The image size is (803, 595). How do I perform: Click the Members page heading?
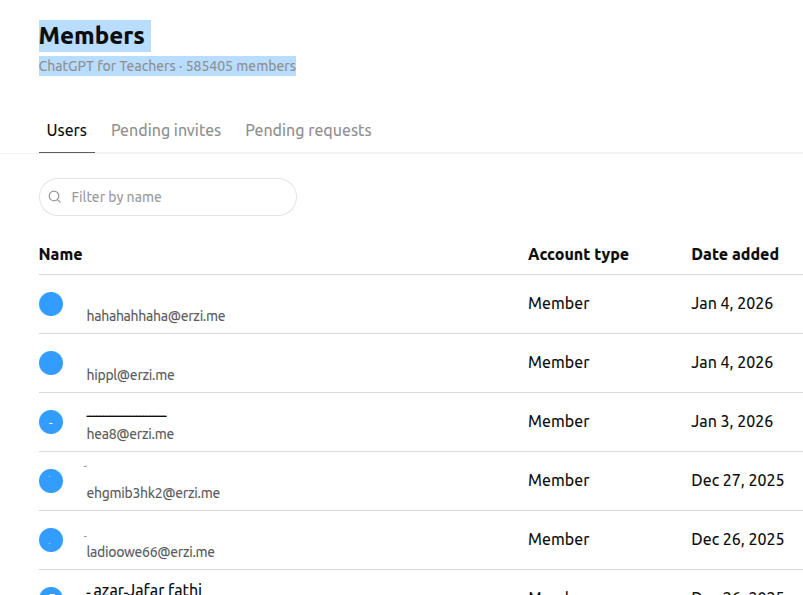pos(92,36)
